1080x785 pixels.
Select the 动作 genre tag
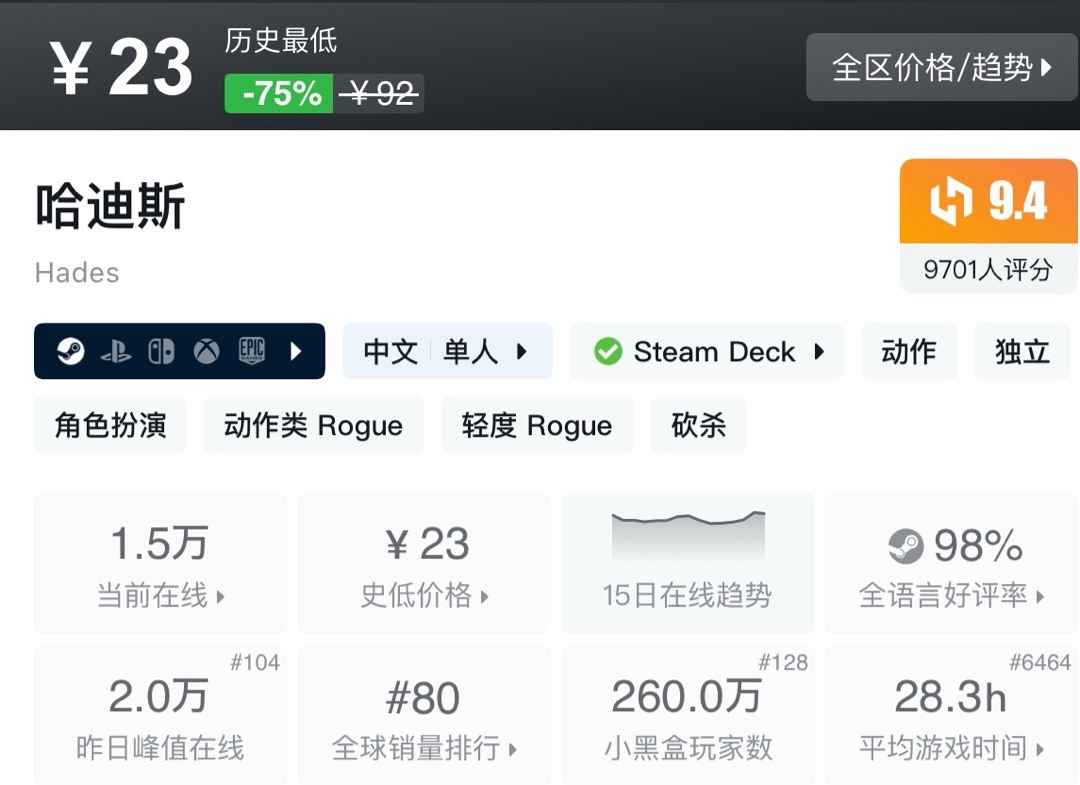(x=908, y=352)
